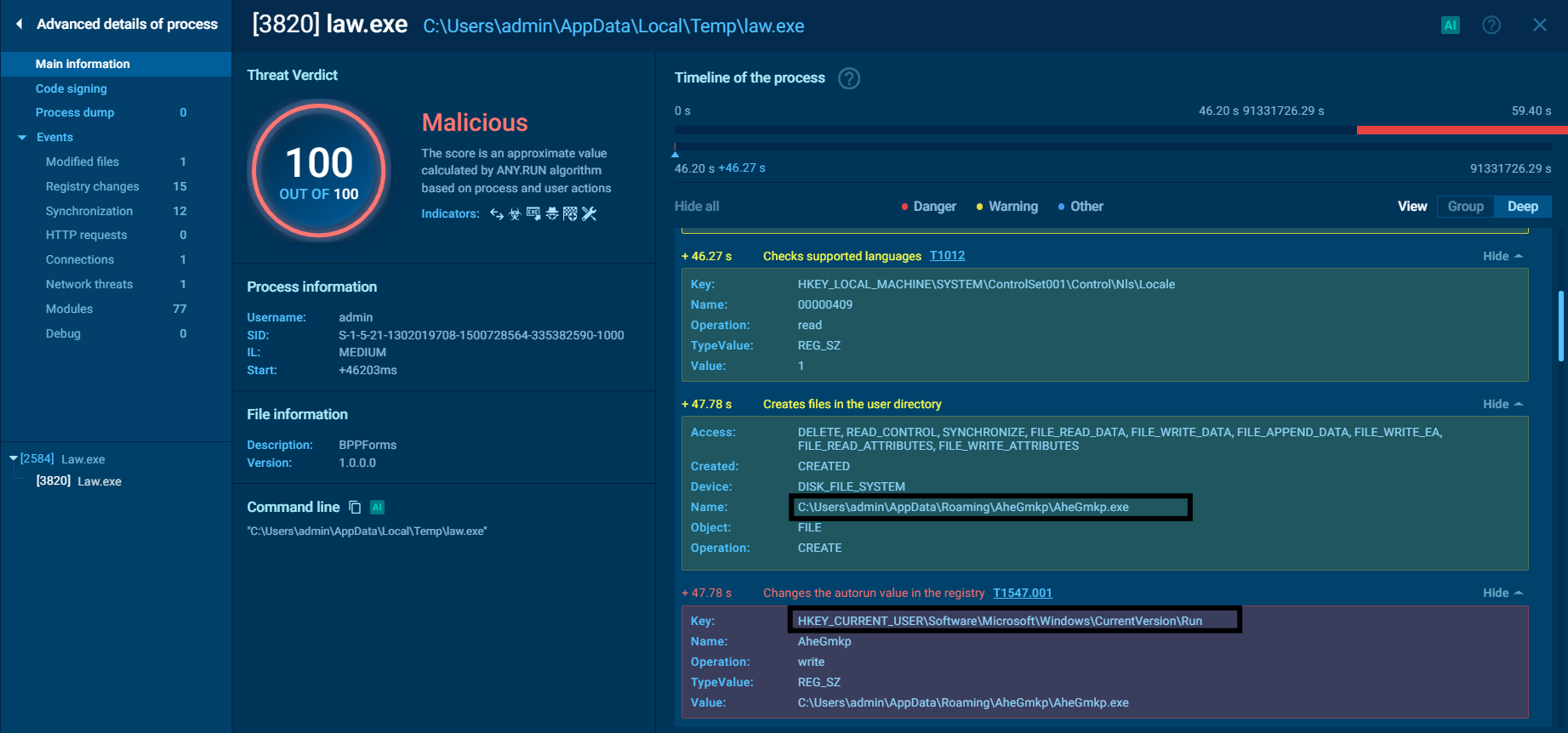Image resolution: width=1568 pixels, height=733 pixels.
Task: Click the Username value admin
Action: tap(356, 317)
